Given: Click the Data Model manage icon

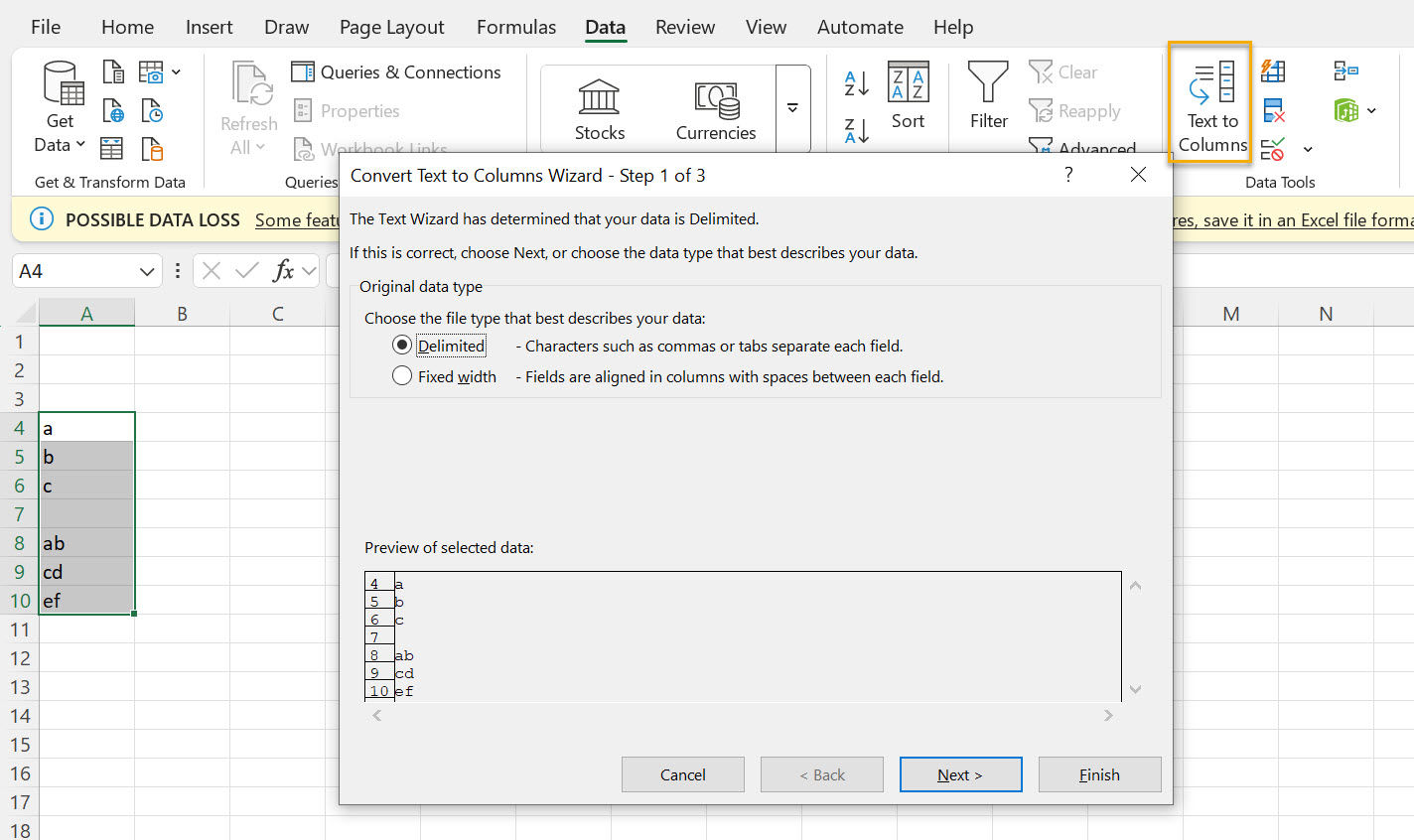Looking at the screenshot, I should 1346,110.
